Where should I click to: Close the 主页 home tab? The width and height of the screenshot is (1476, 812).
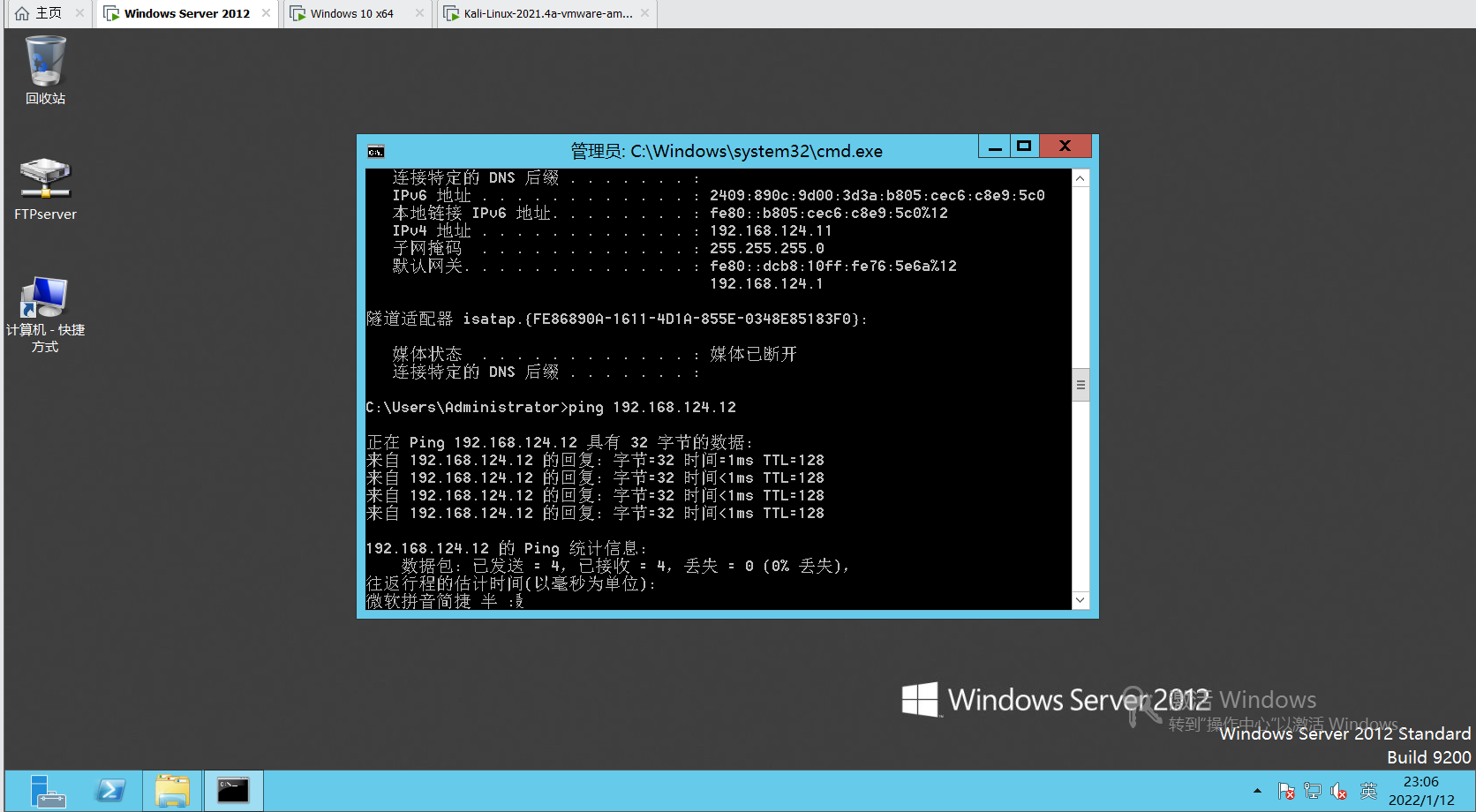(x=79, y=13)
